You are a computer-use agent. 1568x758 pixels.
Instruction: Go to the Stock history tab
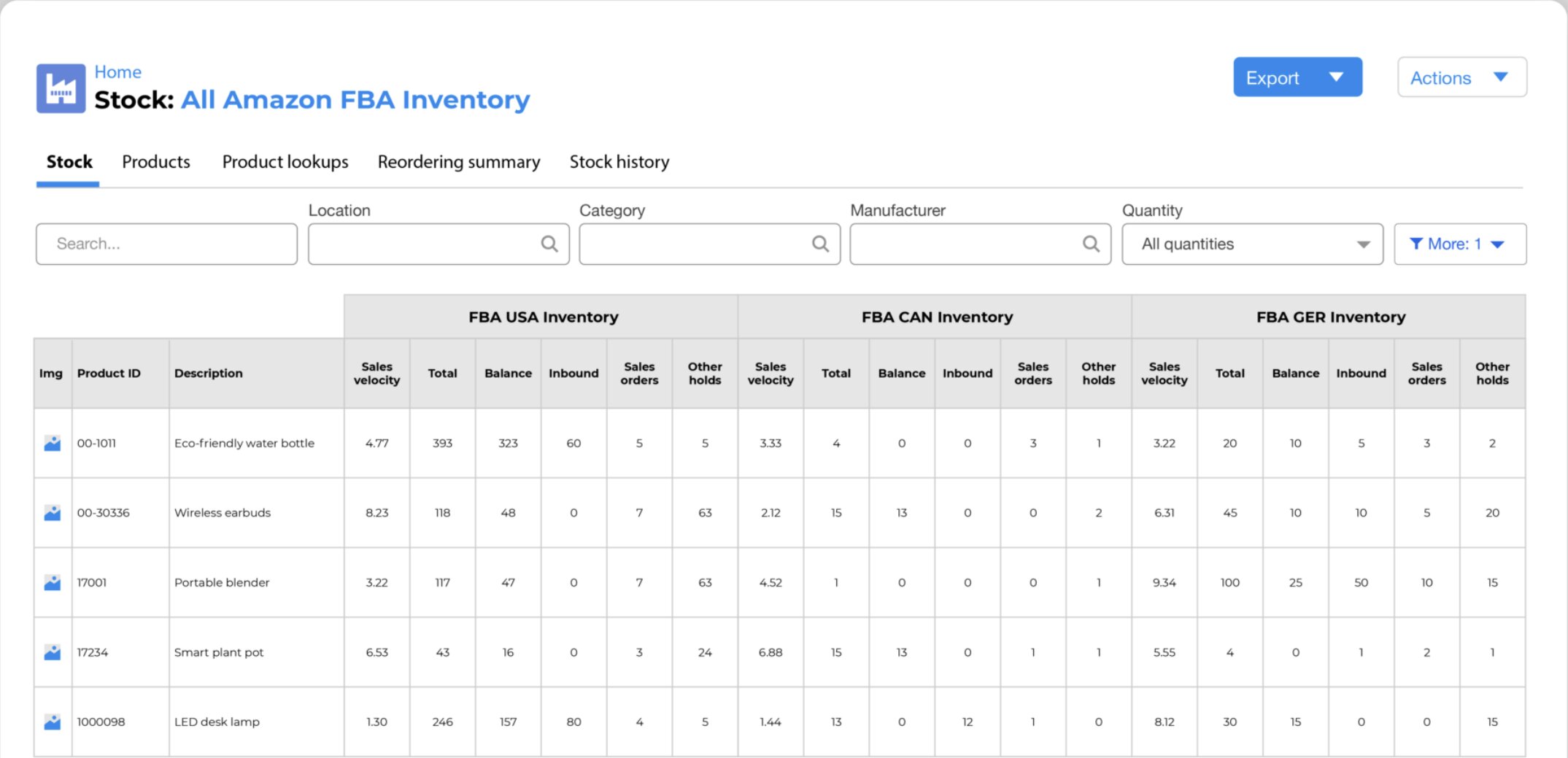pyautogui.click(x=619, y=162)
